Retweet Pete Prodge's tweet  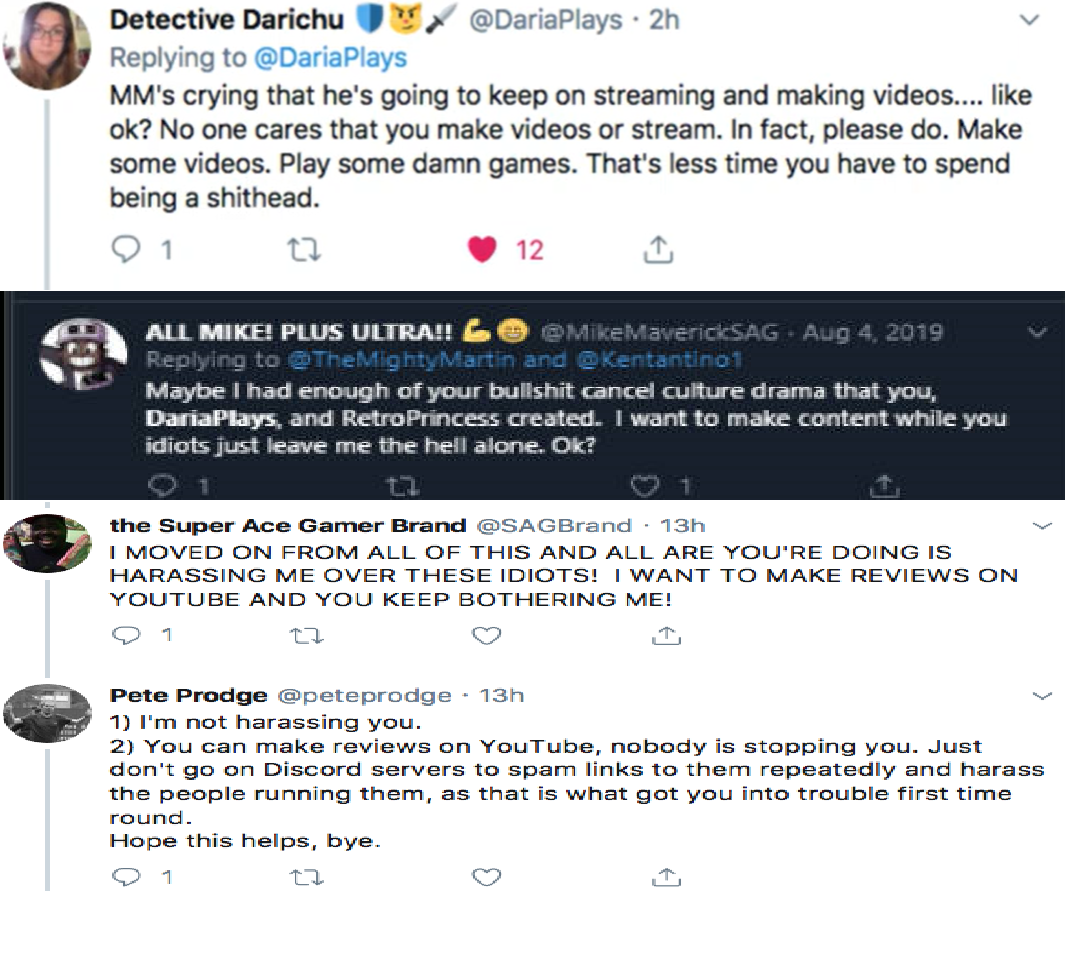point(300,877)
